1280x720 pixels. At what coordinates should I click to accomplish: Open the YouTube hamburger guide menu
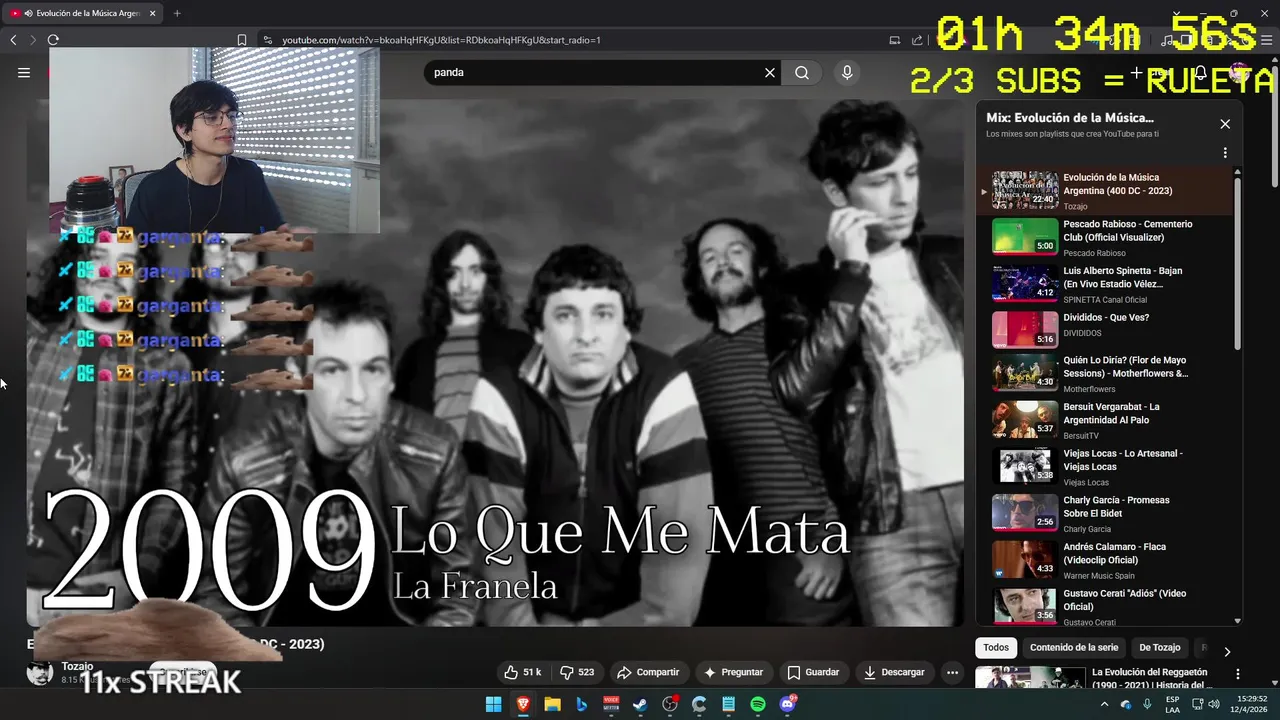24,72
